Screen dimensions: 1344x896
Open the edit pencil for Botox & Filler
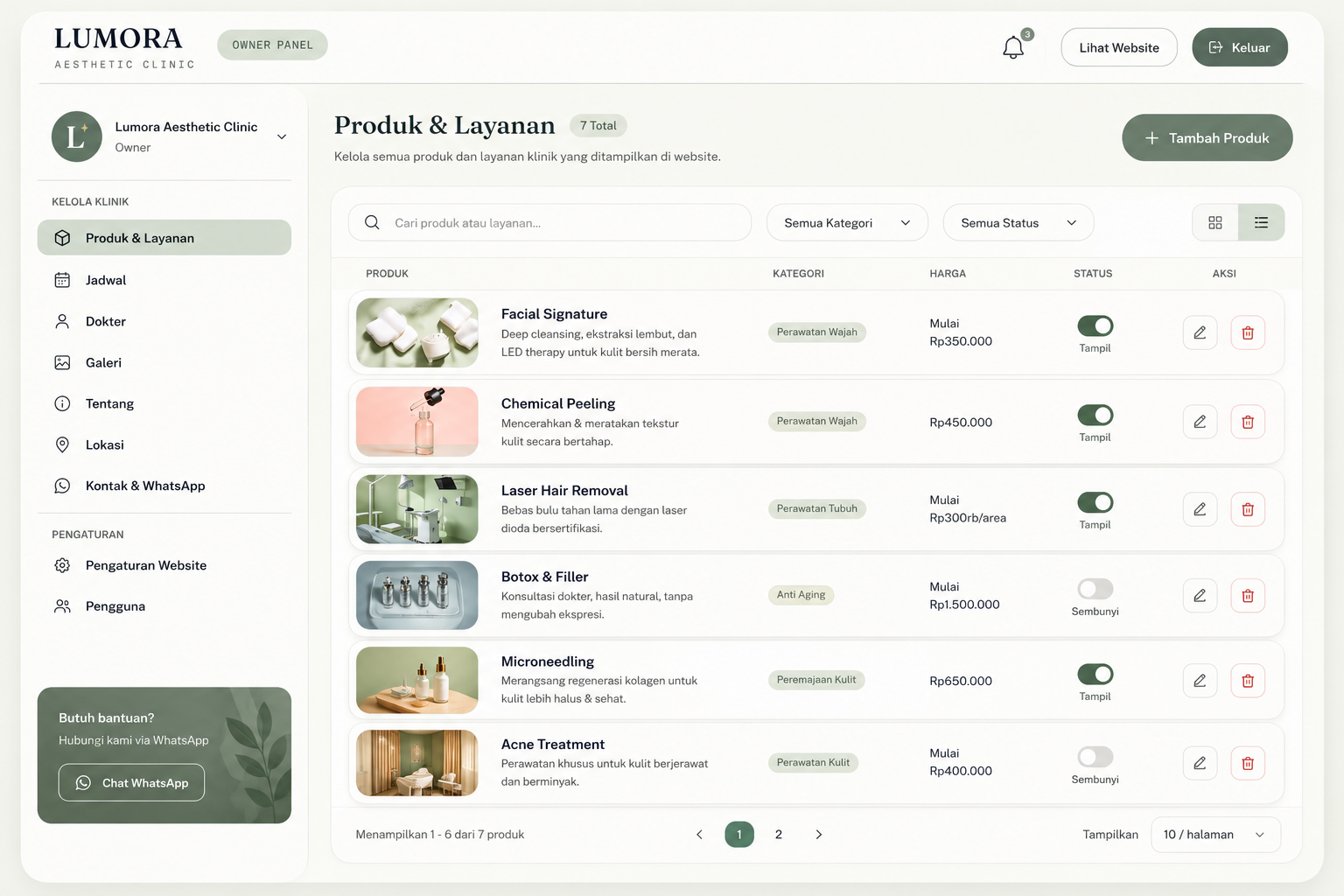1200,596
